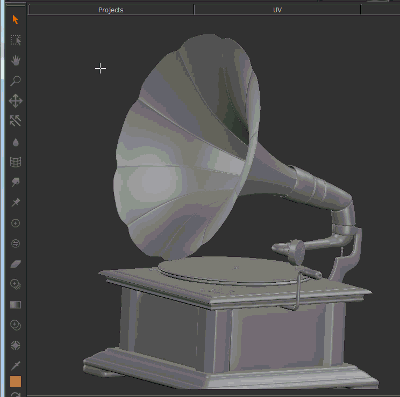Activate the droplet paint tool
This screenshot has width=400, height=397.
[x=16, y=142]
